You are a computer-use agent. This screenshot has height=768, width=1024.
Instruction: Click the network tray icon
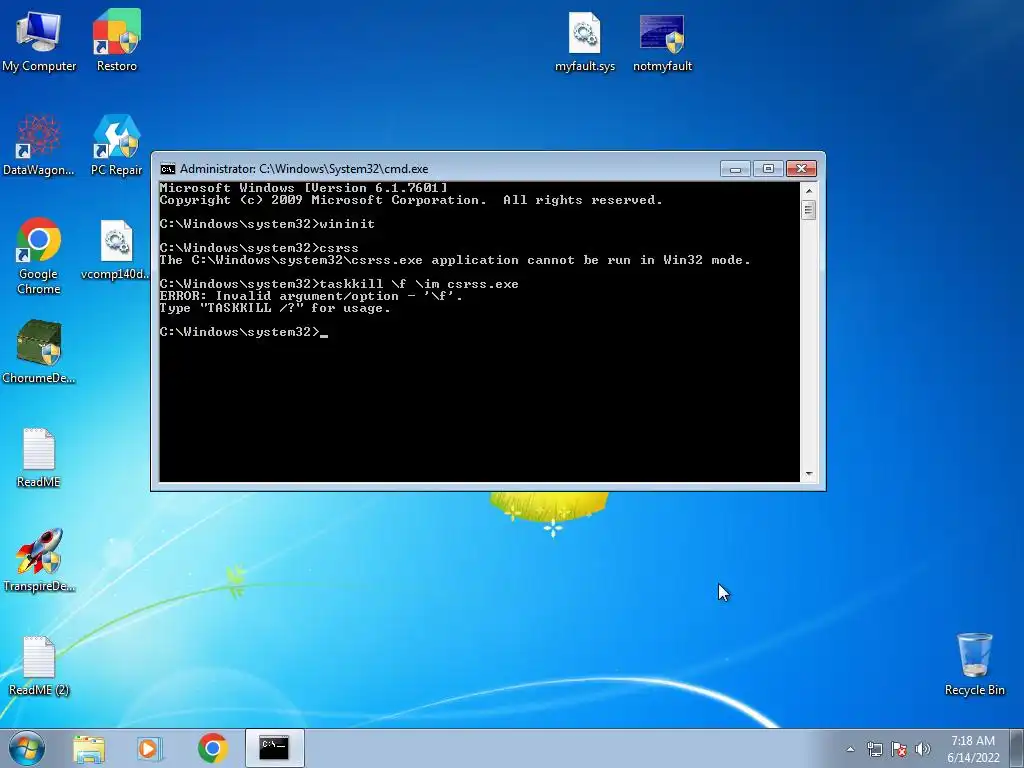point(874,749)
